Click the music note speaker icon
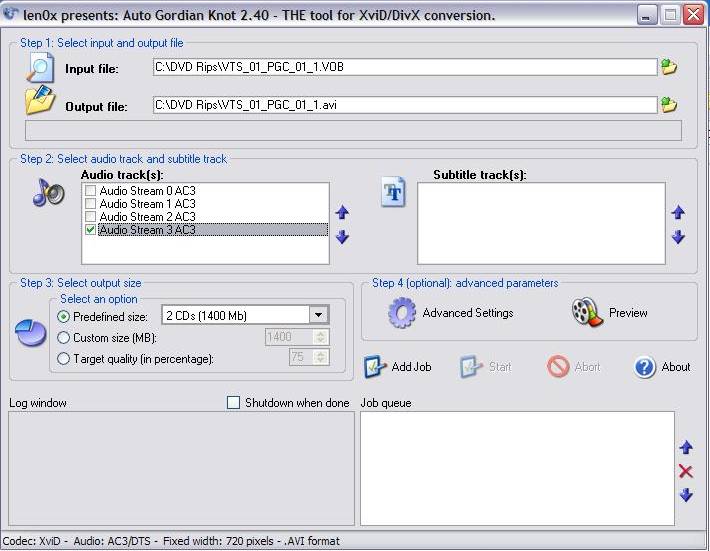The height and width of the screenshot is (551, 710). pos(48,192)
